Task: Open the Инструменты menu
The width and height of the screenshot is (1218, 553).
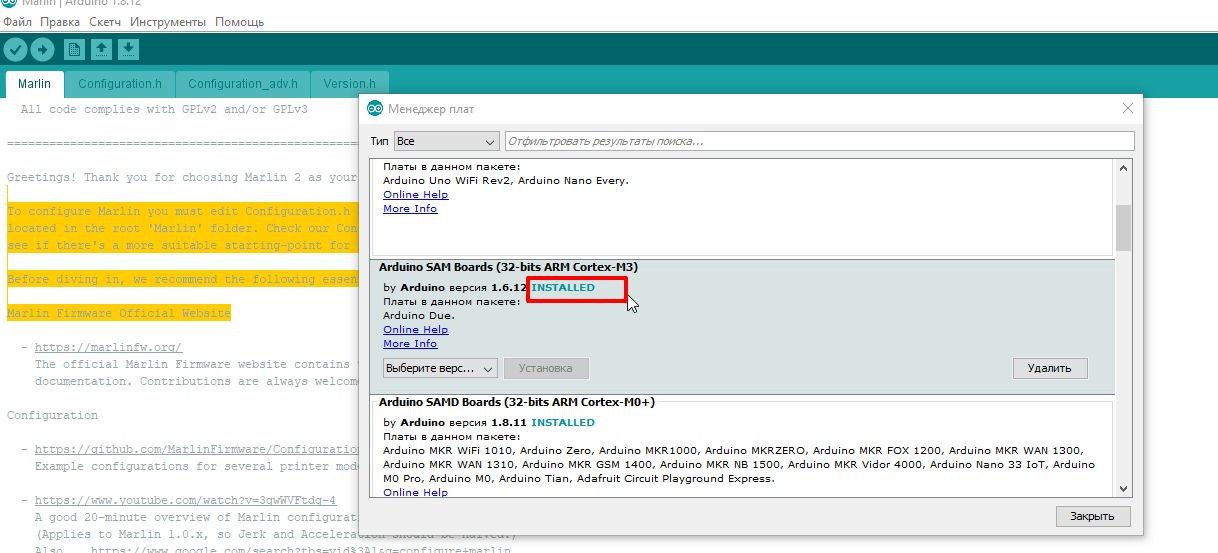Action: pos(168,21)
